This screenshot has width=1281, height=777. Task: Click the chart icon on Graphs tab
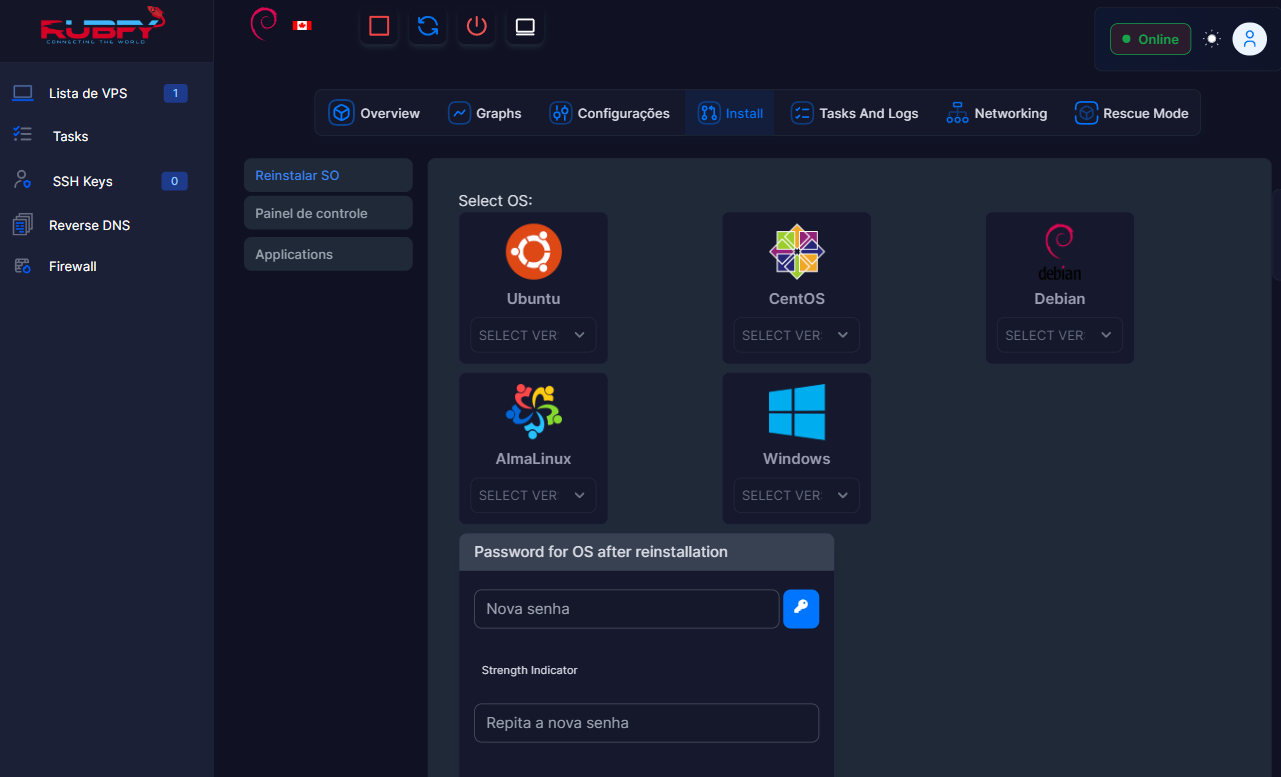pos(459,113)
